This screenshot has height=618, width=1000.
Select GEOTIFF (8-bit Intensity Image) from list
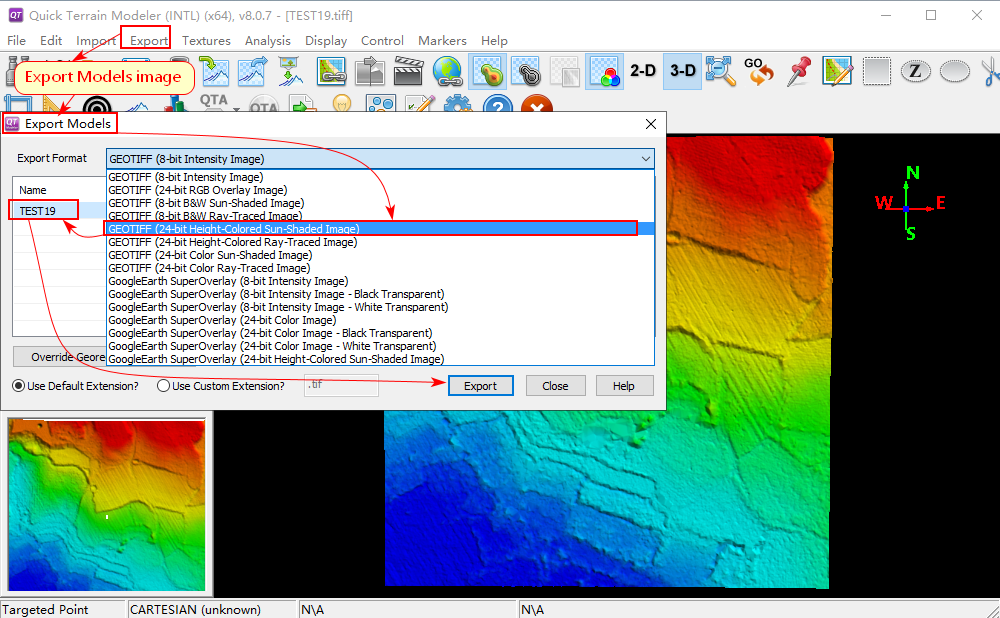186,177
